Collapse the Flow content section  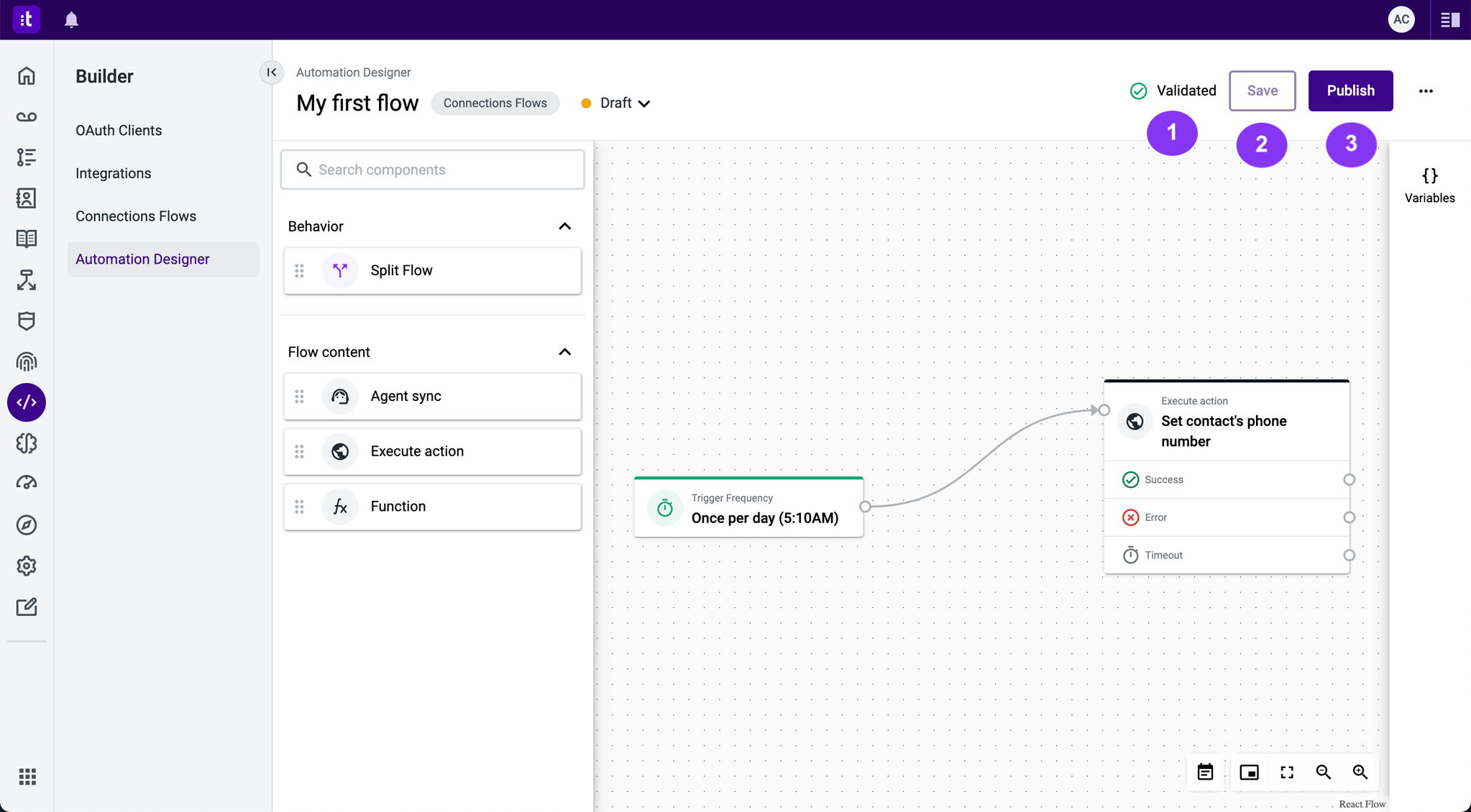(564, 352)
